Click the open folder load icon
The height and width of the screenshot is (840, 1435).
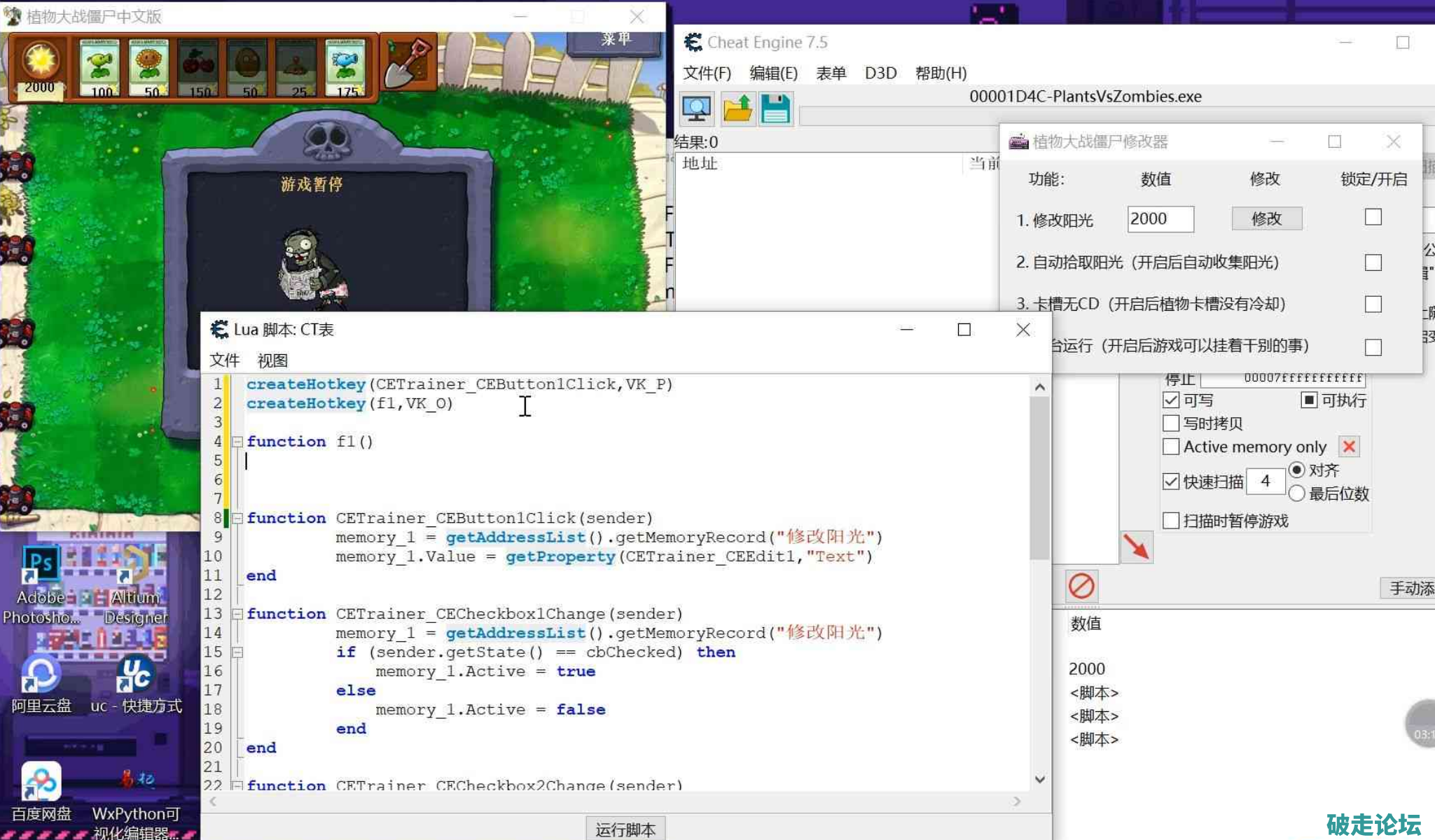[737, 109]
